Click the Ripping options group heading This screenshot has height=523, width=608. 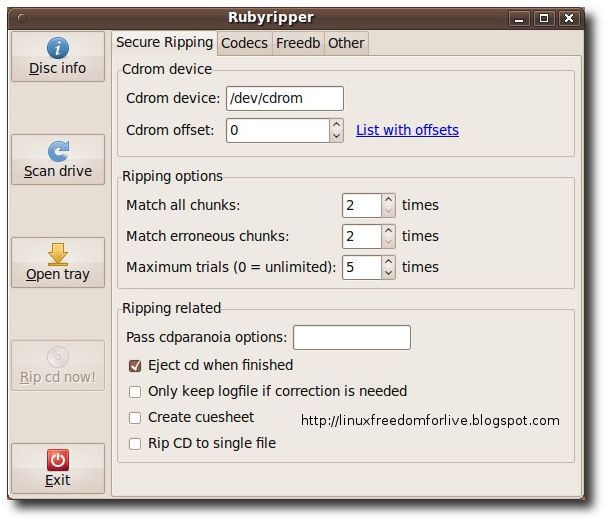point(172,176)
